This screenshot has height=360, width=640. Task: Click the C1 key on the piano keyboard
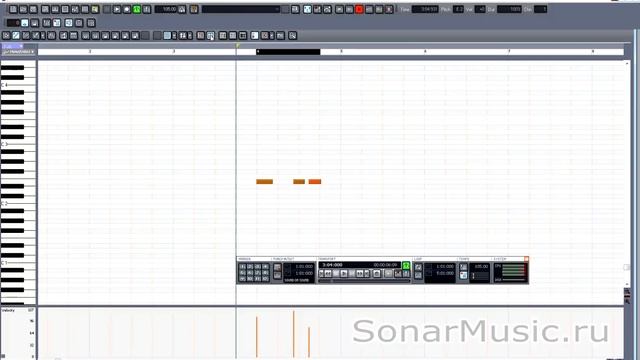click(x=18, y=262)
